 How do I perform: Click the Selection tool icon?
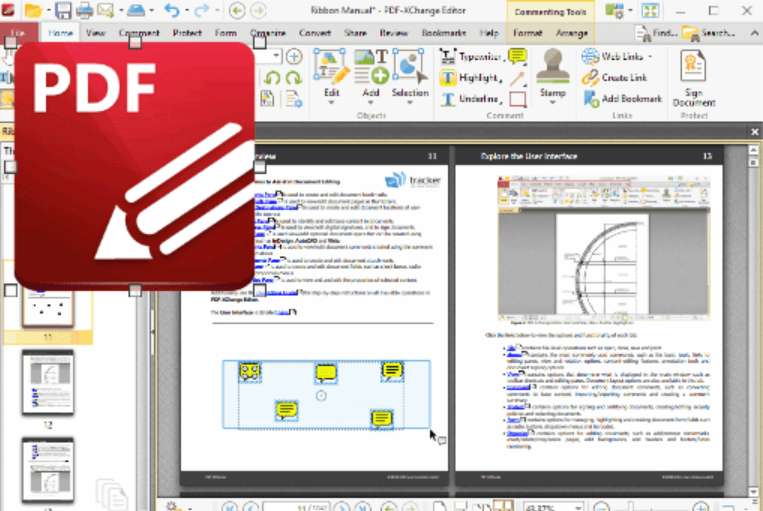tap(410, 67)
